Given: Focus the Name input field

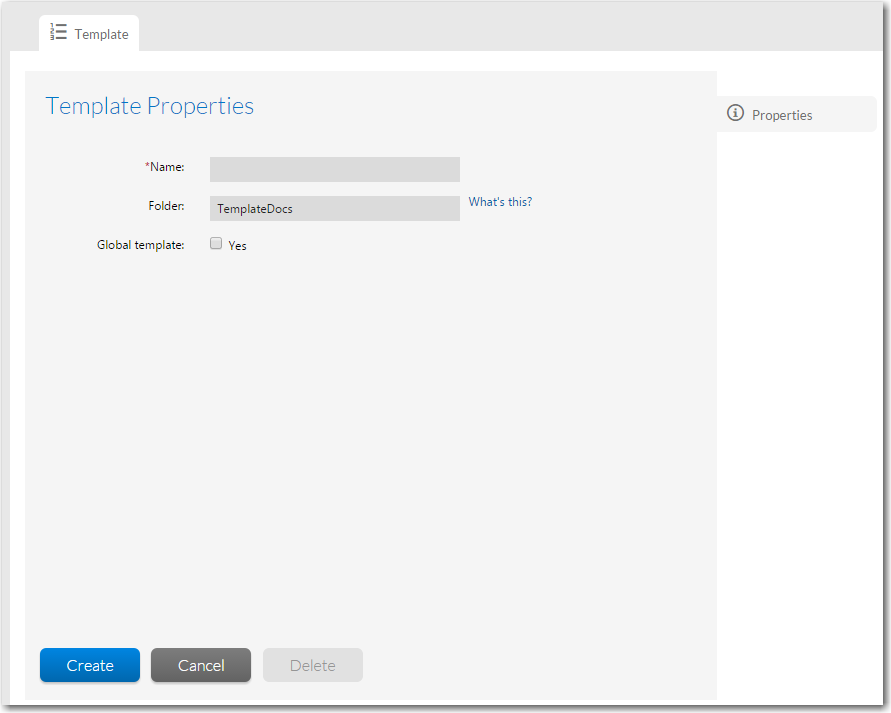Looking at the screenshot, I should [x=335, y=169].
